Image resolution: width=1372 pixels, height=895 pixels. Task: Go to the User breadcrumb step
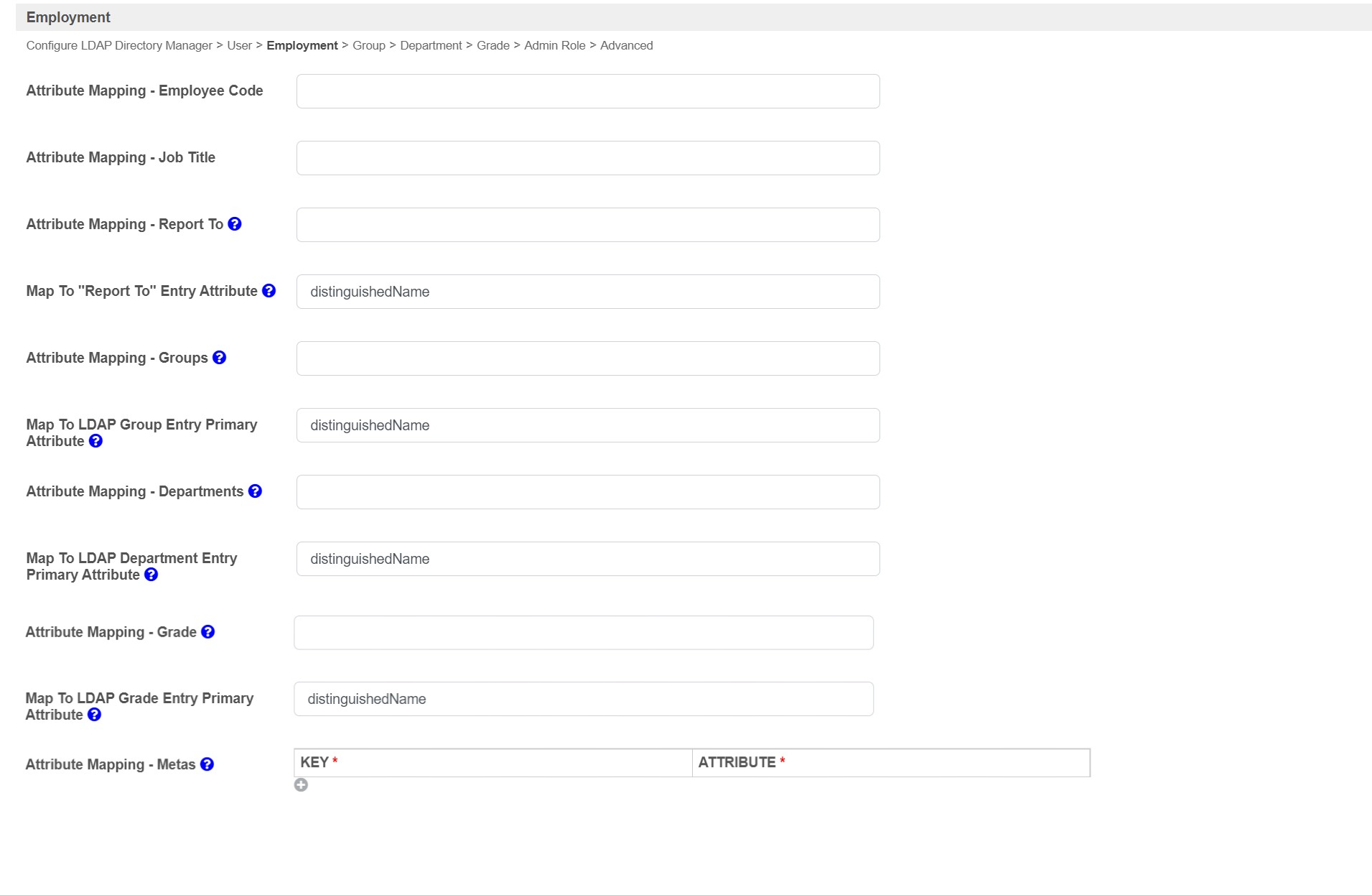click(239, 45)
